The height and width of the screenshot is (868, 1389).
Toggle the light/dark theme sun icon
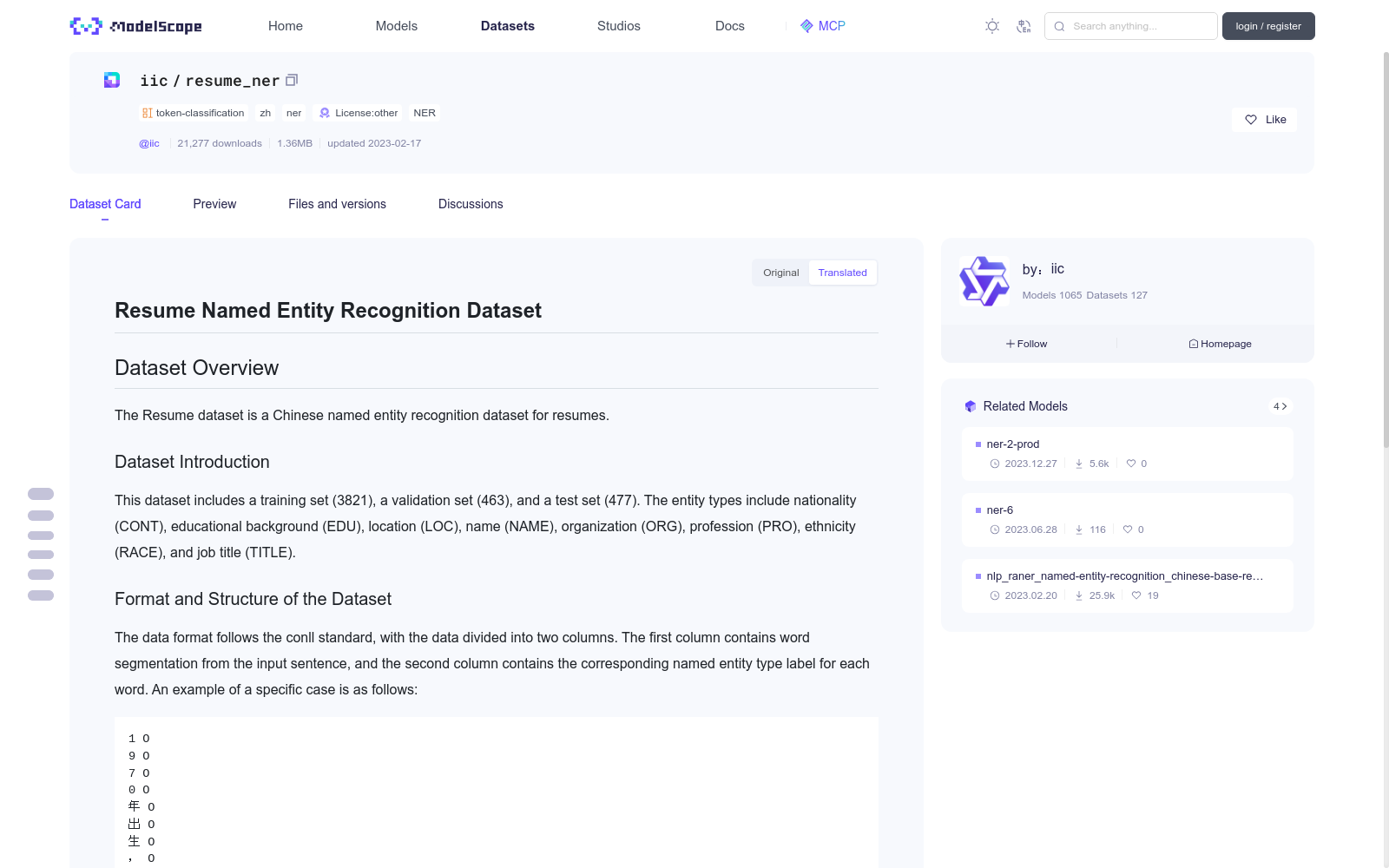[x=992, y=26]
